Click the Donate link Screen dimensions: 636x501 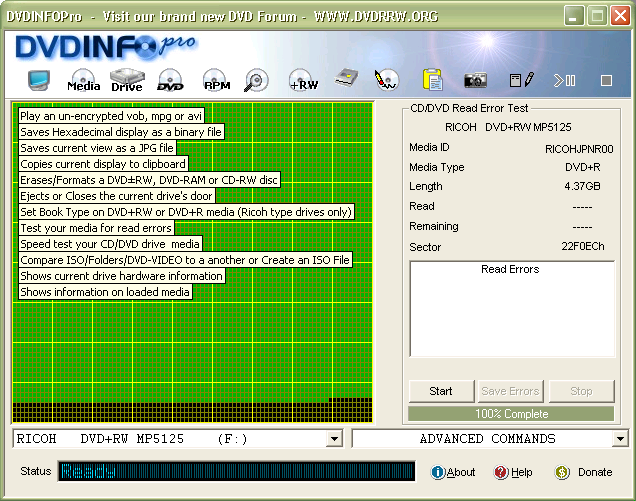pos(584,472)
